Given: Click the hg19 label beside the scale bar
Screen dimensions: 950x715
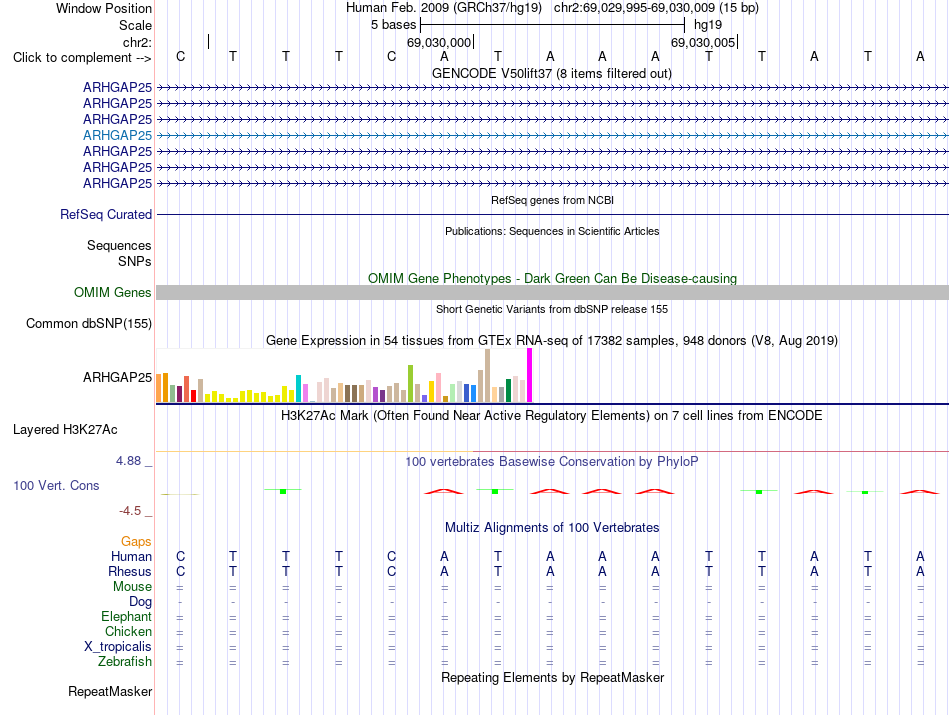Looking at the screenshot, I should click(708, 25).
